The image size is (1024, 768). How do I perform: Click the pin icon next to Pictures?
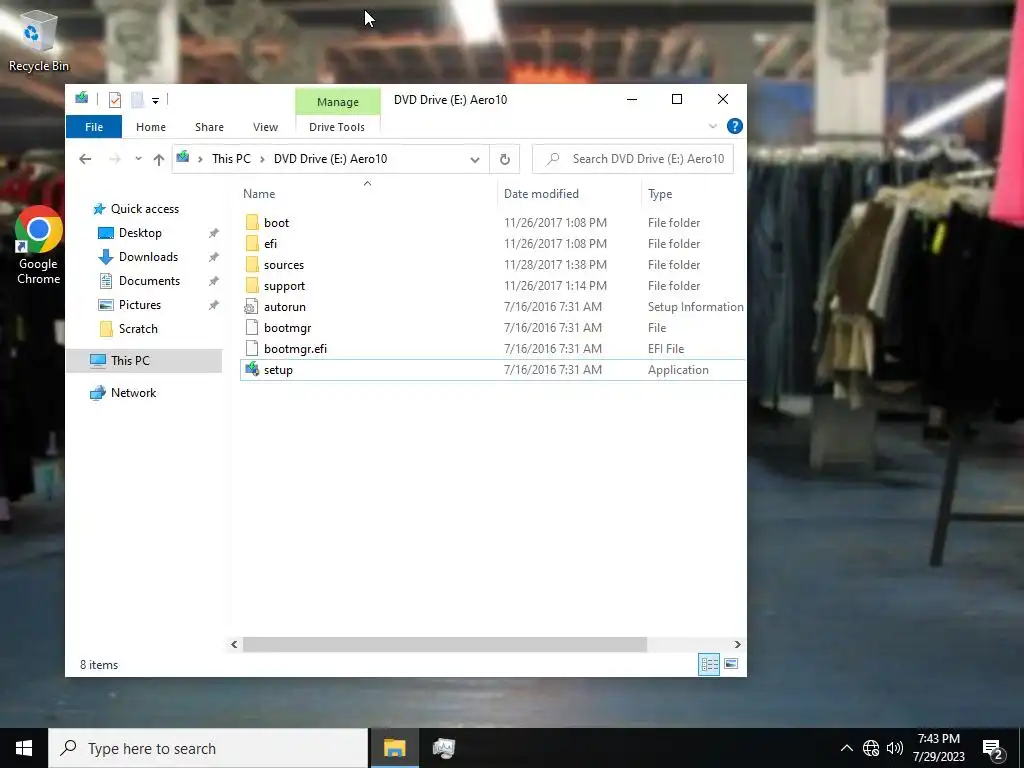click(x=213, y=305)
